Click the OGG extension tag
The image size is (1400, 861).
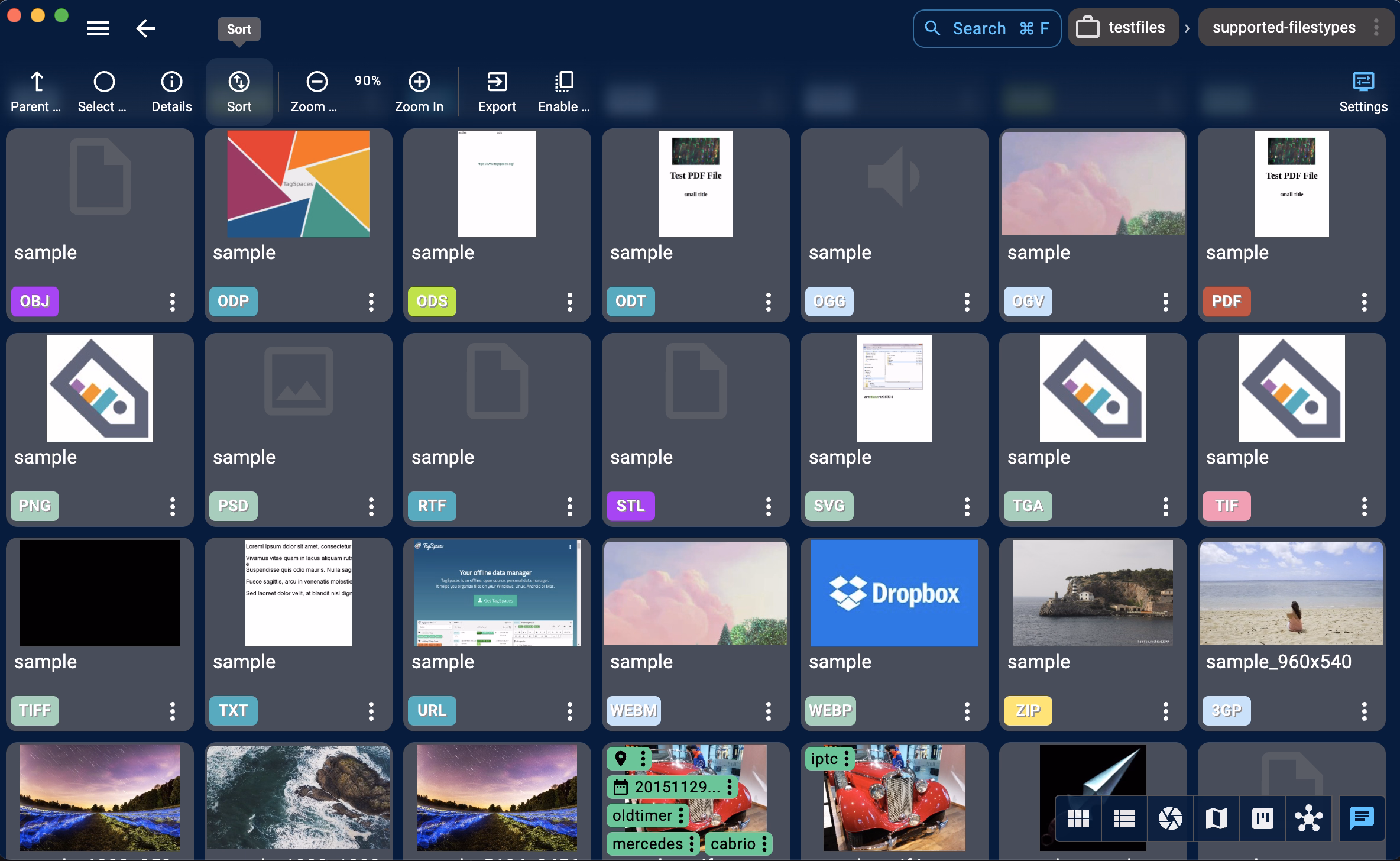point(829,301)
